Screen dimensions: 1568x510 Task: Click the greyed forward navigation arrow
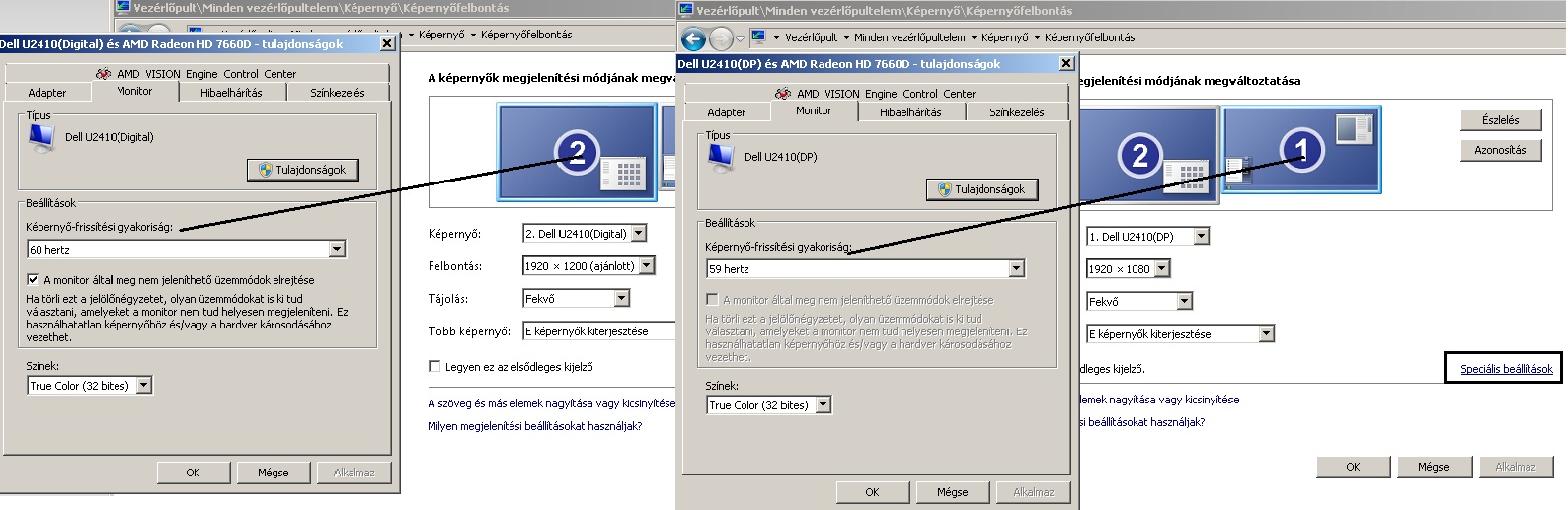[x=722, y=39]
